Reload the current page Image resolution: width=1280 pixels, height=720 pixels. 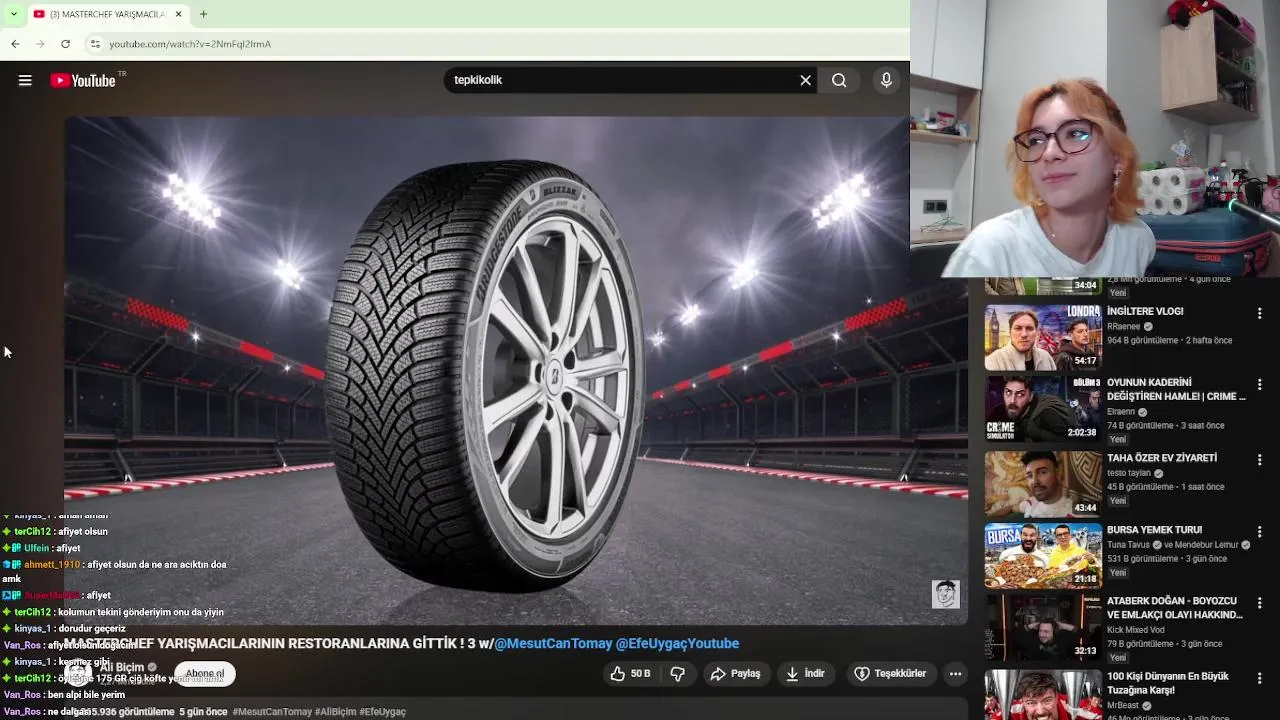click(x=65, y=44)
